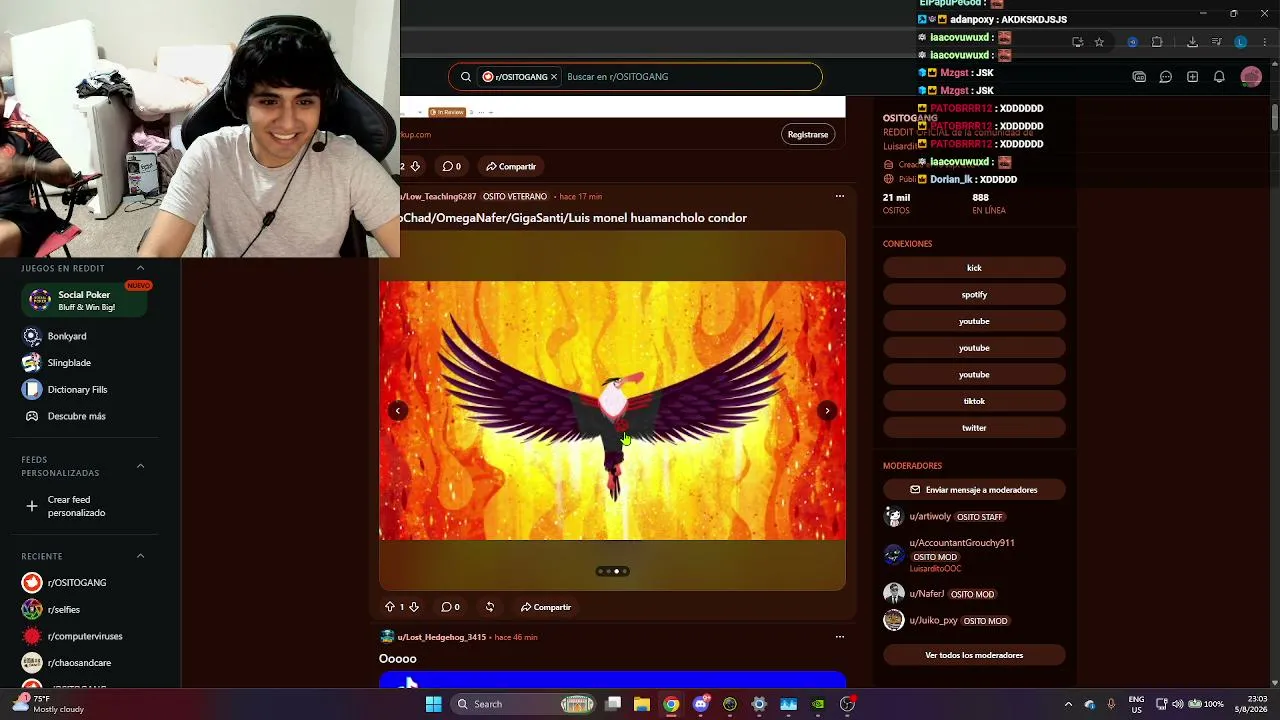The image size is (1280, 720).
Task: Click the repost arrows icon under the condor post
Action: coord(490,607)
